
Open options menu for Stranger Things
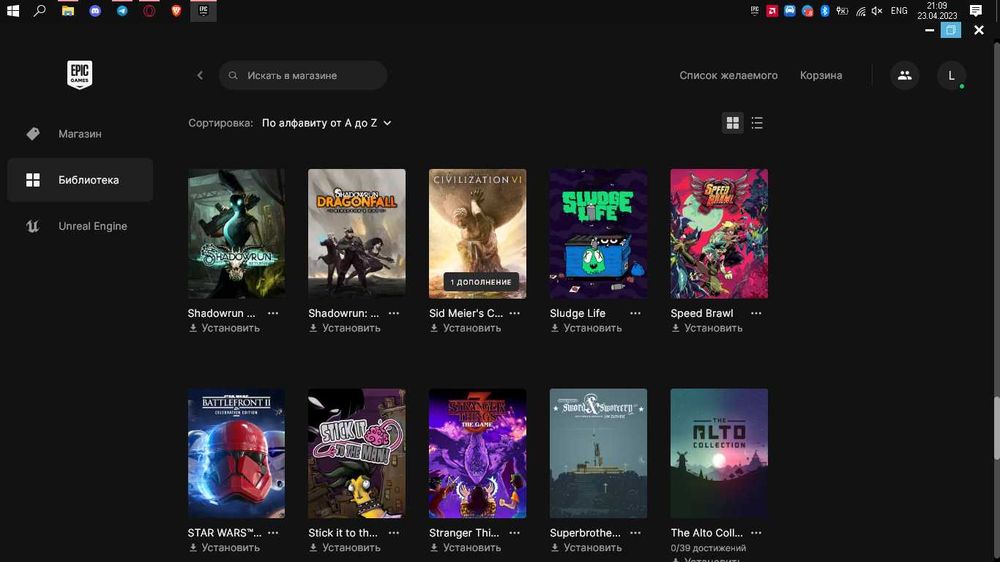point(515,533)
